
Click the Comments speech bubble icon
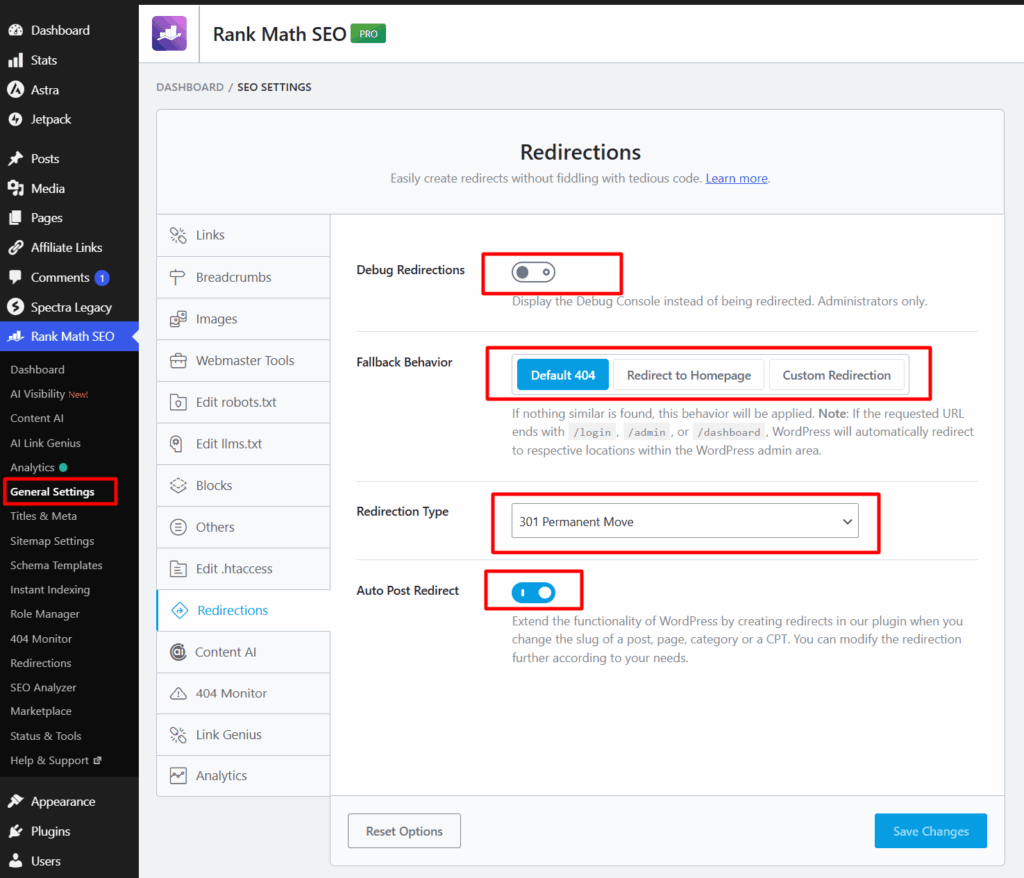[16, 277]
